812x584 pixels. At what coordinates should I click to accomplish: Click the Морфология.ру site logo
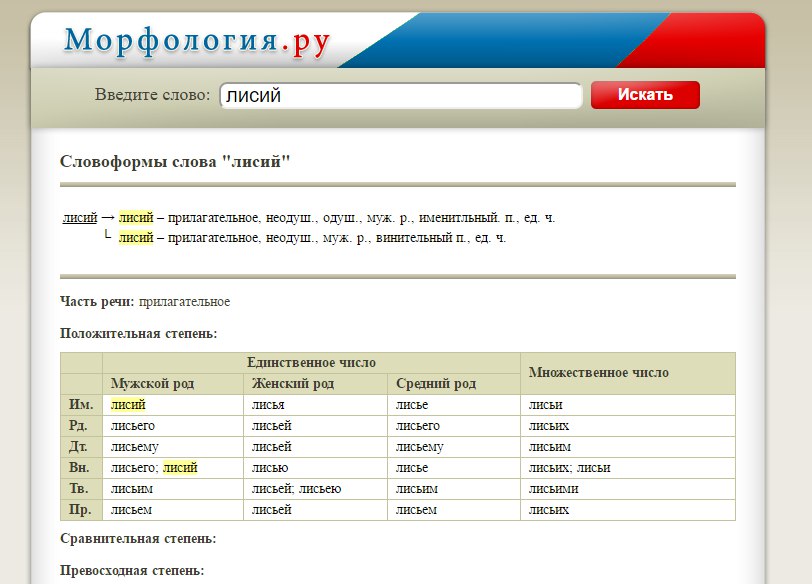coord(198,41)
